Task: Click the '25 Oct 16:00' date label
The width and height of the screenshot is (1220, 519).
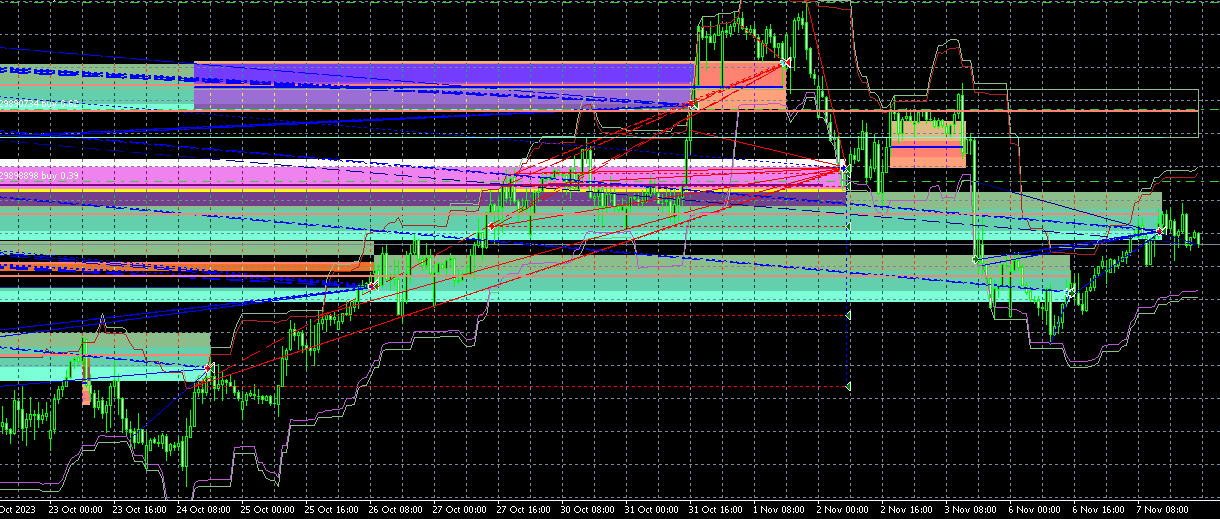Action: [333, 510]
